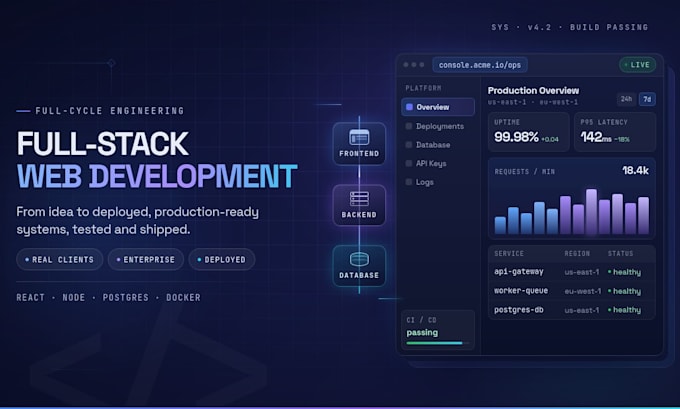Click SYS · v4.2 · BUILD PASSING text
Image resolution: width=680 pixels, height=409 pixels.
pyautogui.click(x=570, y=27)
